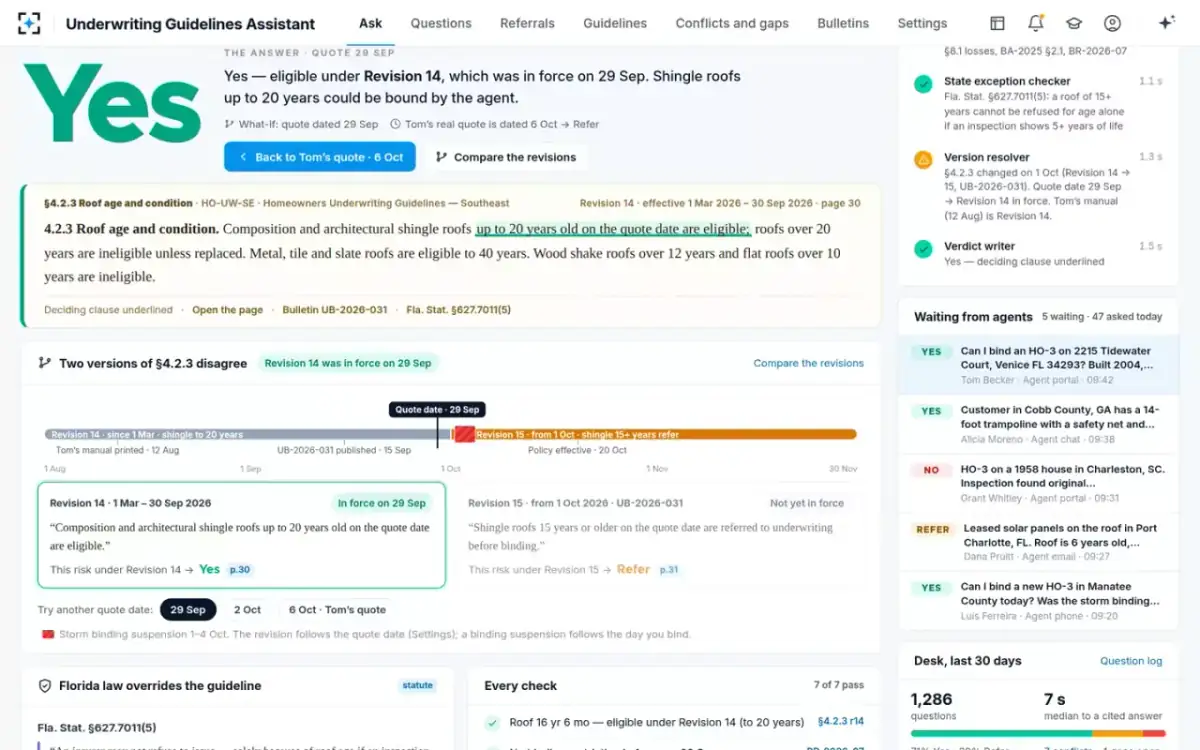Select the 29 Sep quote date option

click(x=188, y=609)
